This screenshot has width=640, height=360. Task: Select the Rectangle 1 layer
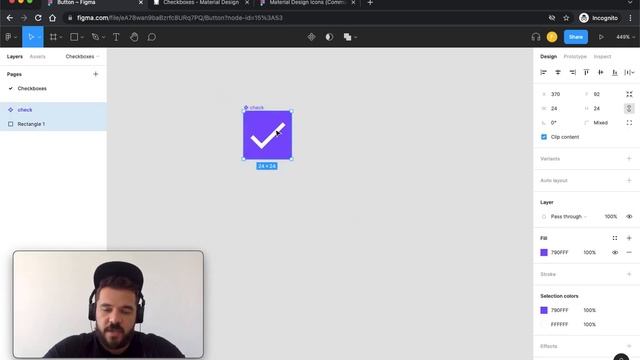click(53, 124)
